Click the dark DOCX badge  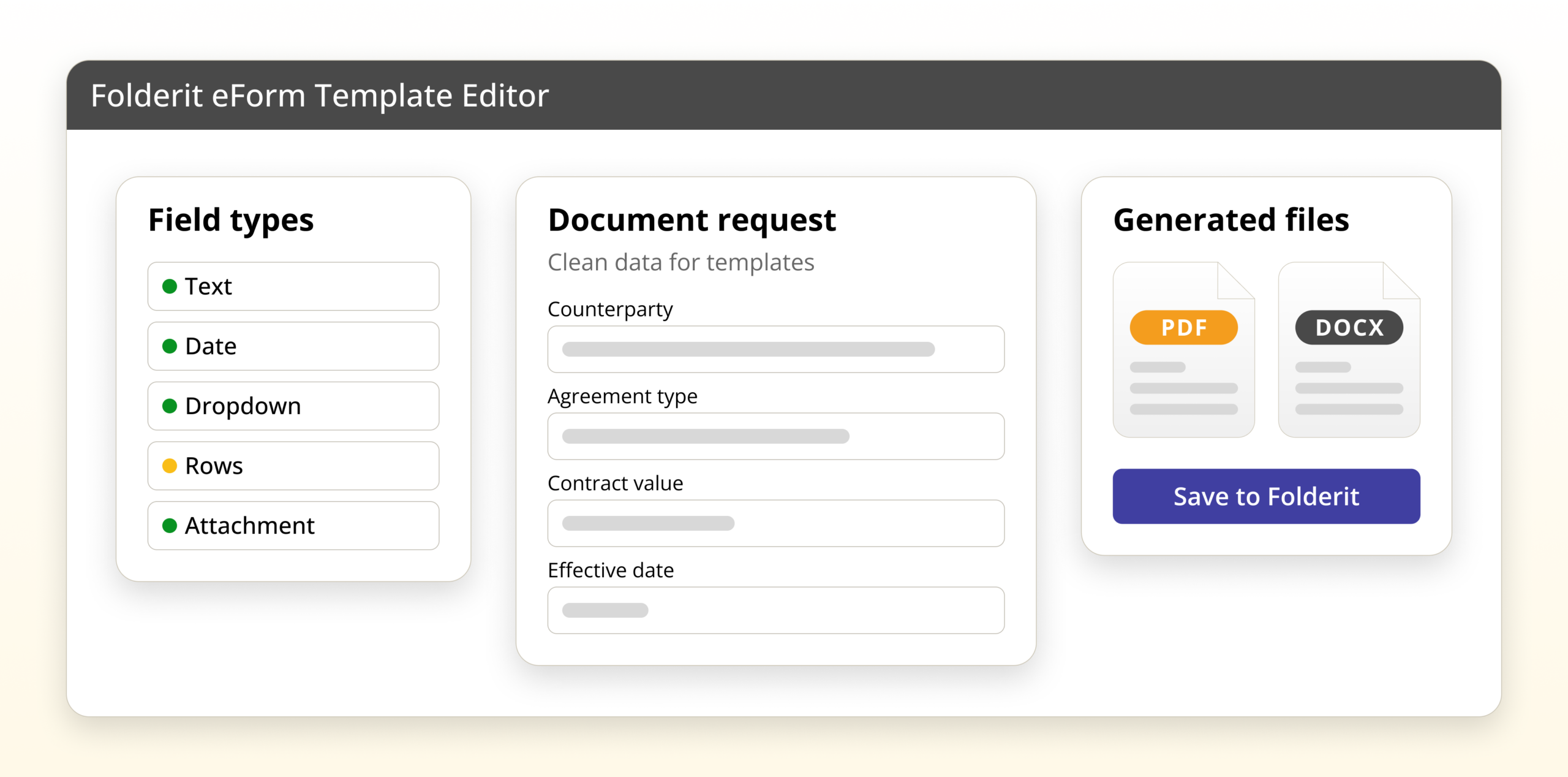(1349, 327)
